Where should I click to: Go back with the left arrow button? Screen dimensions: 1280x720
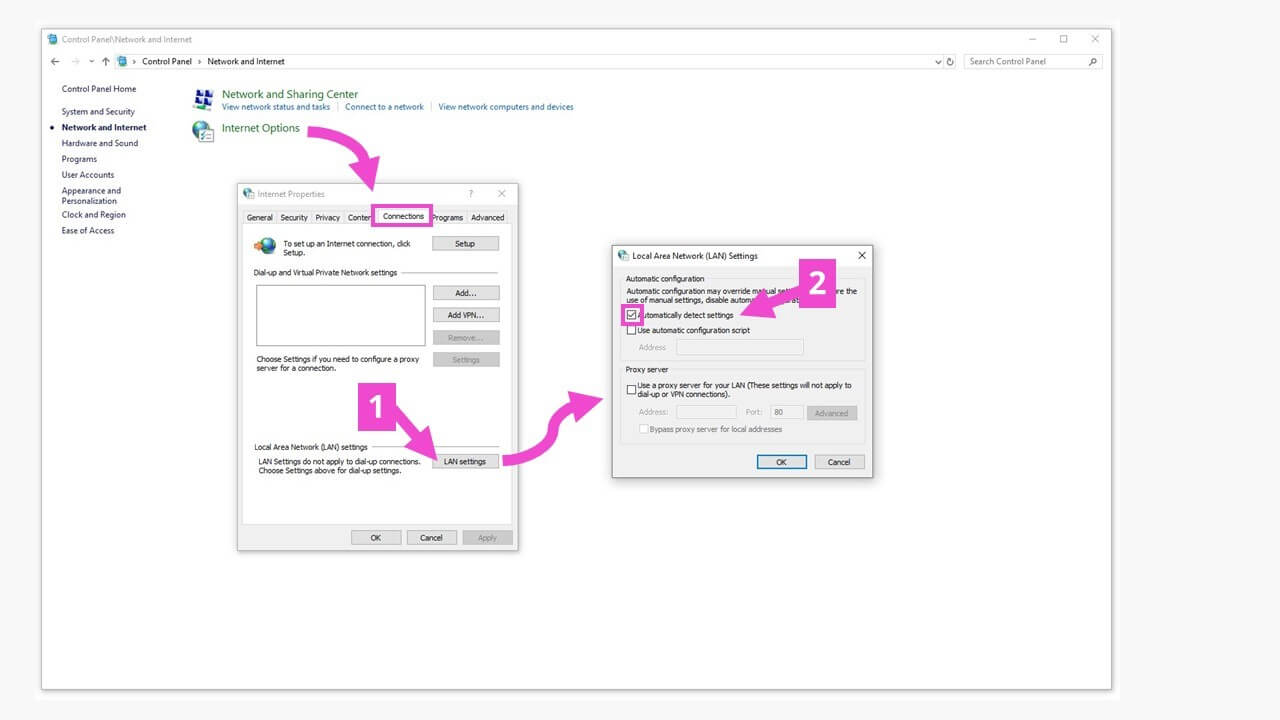55,61
